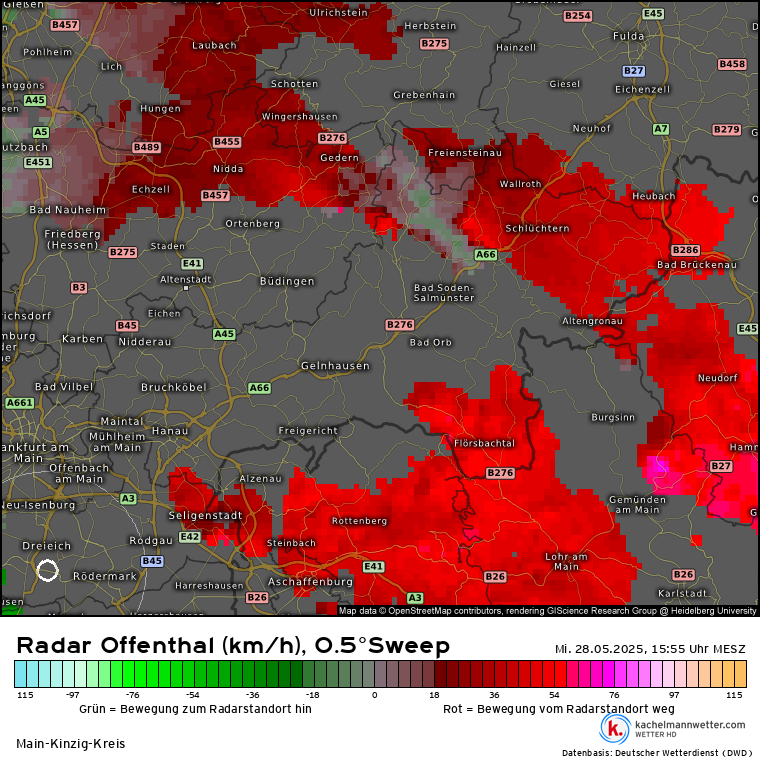Click the B489 road shield near Hungen
This screenshot has height=760, width=760.
coord(146,147)
